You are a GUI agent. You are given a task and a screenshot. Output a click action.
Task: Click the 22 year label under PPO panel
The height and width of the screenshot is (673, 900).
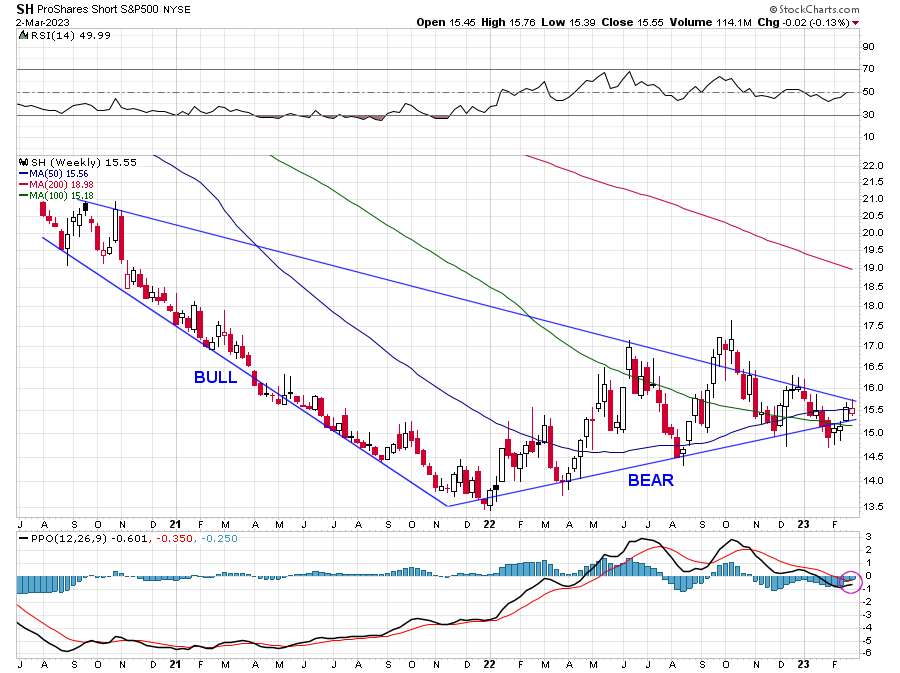click(x=489, y=665)
